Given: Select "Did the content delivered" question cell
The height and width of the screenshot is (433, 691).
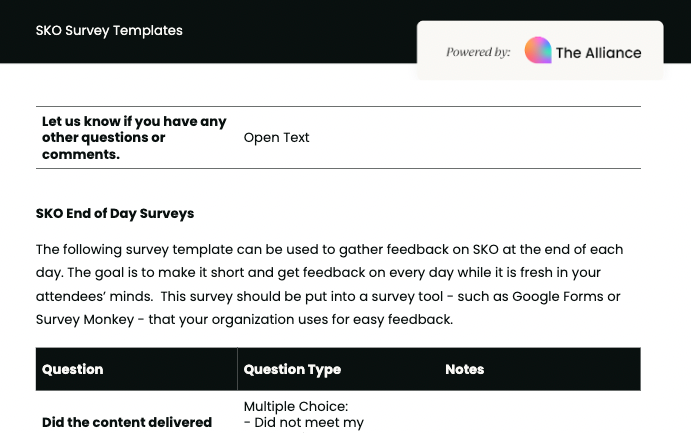Looking at the screenshot, I should tap(127, 422).
